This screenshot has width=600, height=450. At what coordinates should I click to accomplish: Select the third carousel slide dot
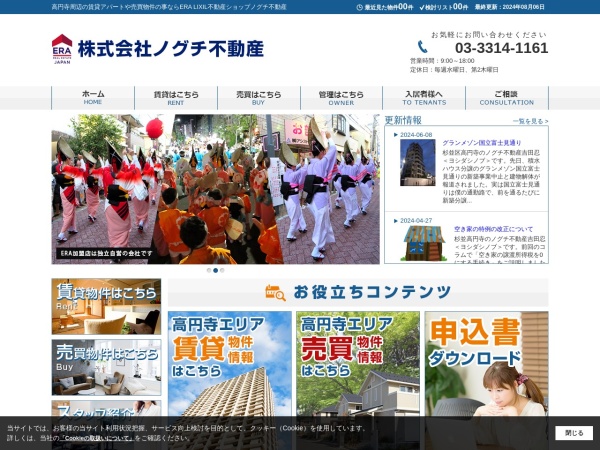click(x=222, y=270)
